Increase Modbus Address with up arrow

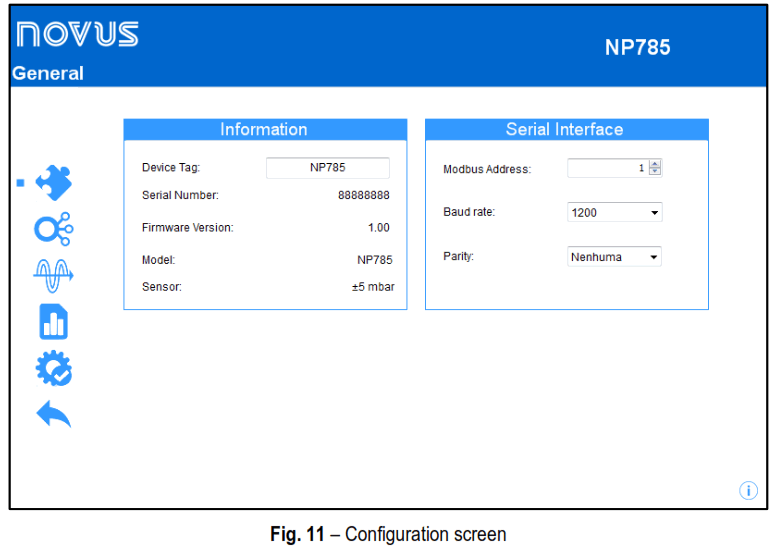[655, 163]
